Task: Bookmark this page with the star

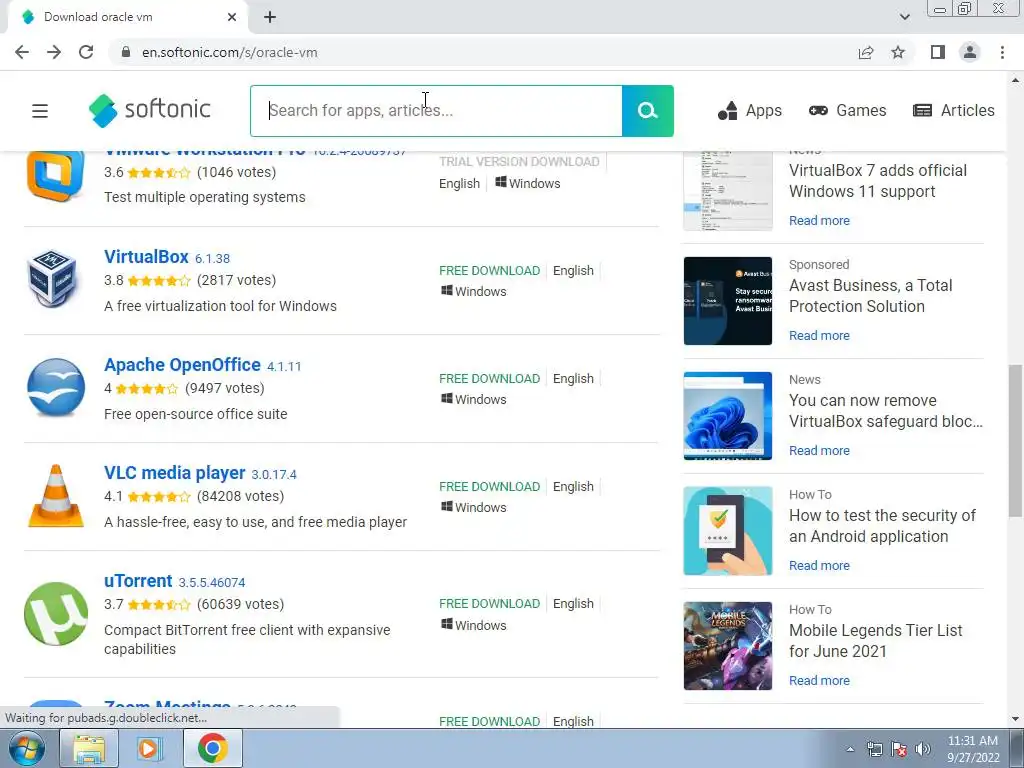Action: tap(898, 52)
